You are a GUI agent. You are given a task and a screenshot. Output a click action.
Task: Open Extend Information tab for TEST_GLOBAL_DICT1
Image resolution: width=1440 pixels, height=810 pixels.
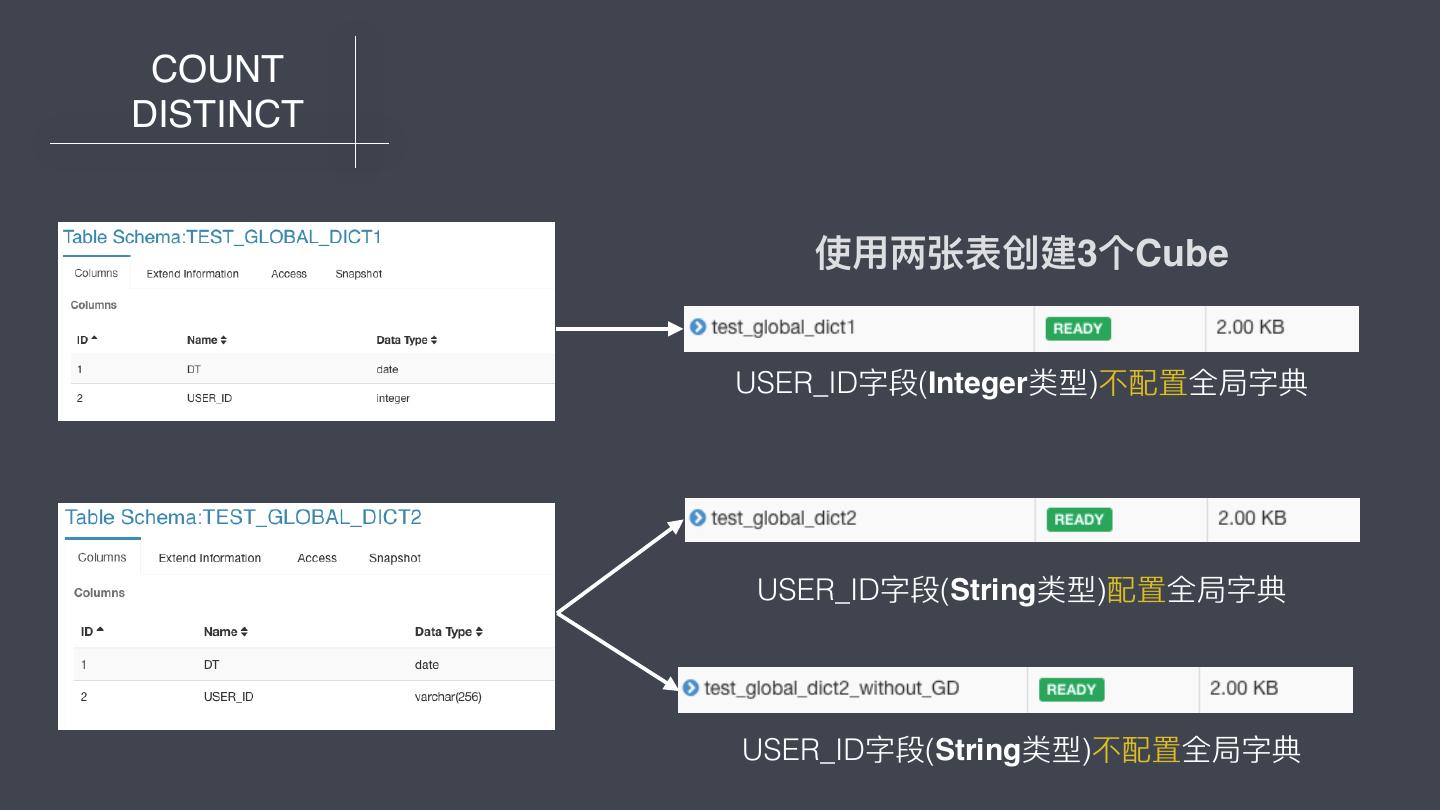(x=192, y=274)
